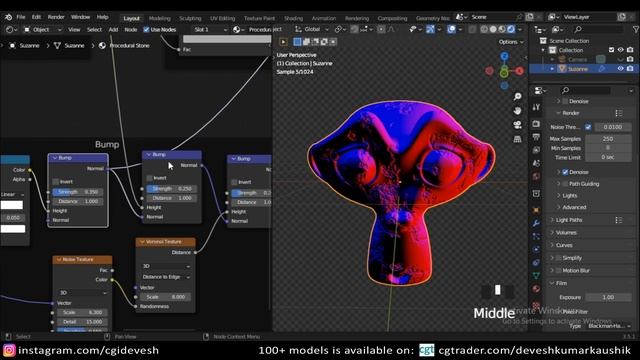Switch to the Modeling workspace tab
This screenshot has height=360, width=640.
159,18
